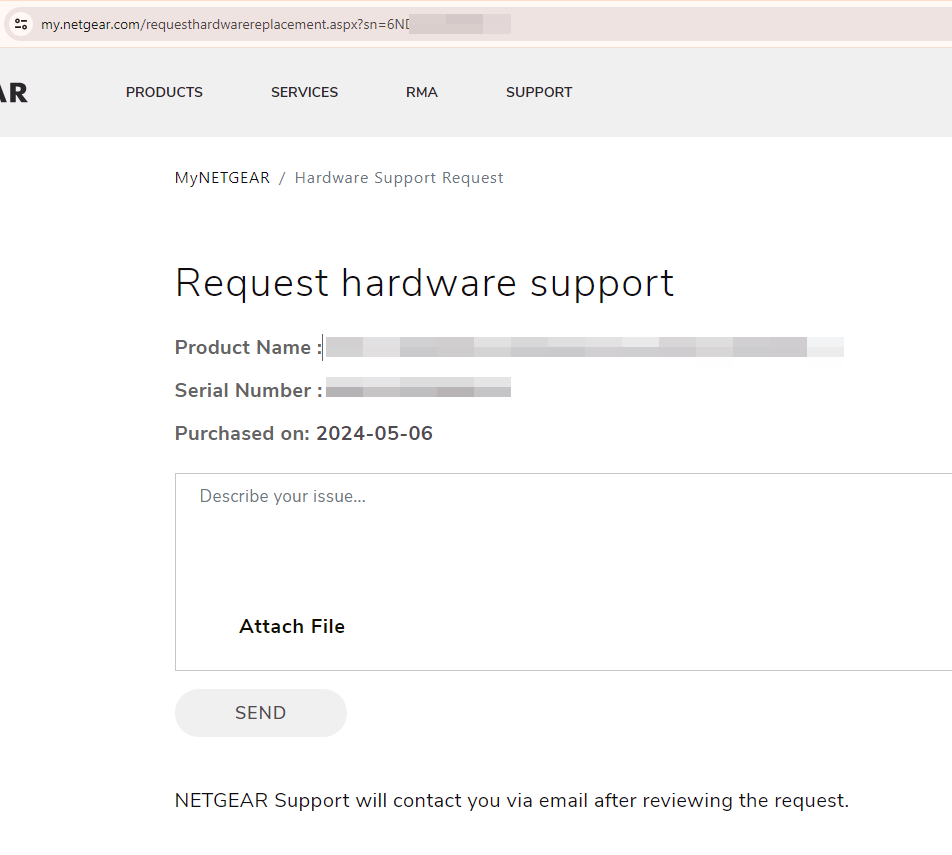Click the purchase date 2024-05-06
This screenshot has height=855, width=952.
[x=374, y=433]
